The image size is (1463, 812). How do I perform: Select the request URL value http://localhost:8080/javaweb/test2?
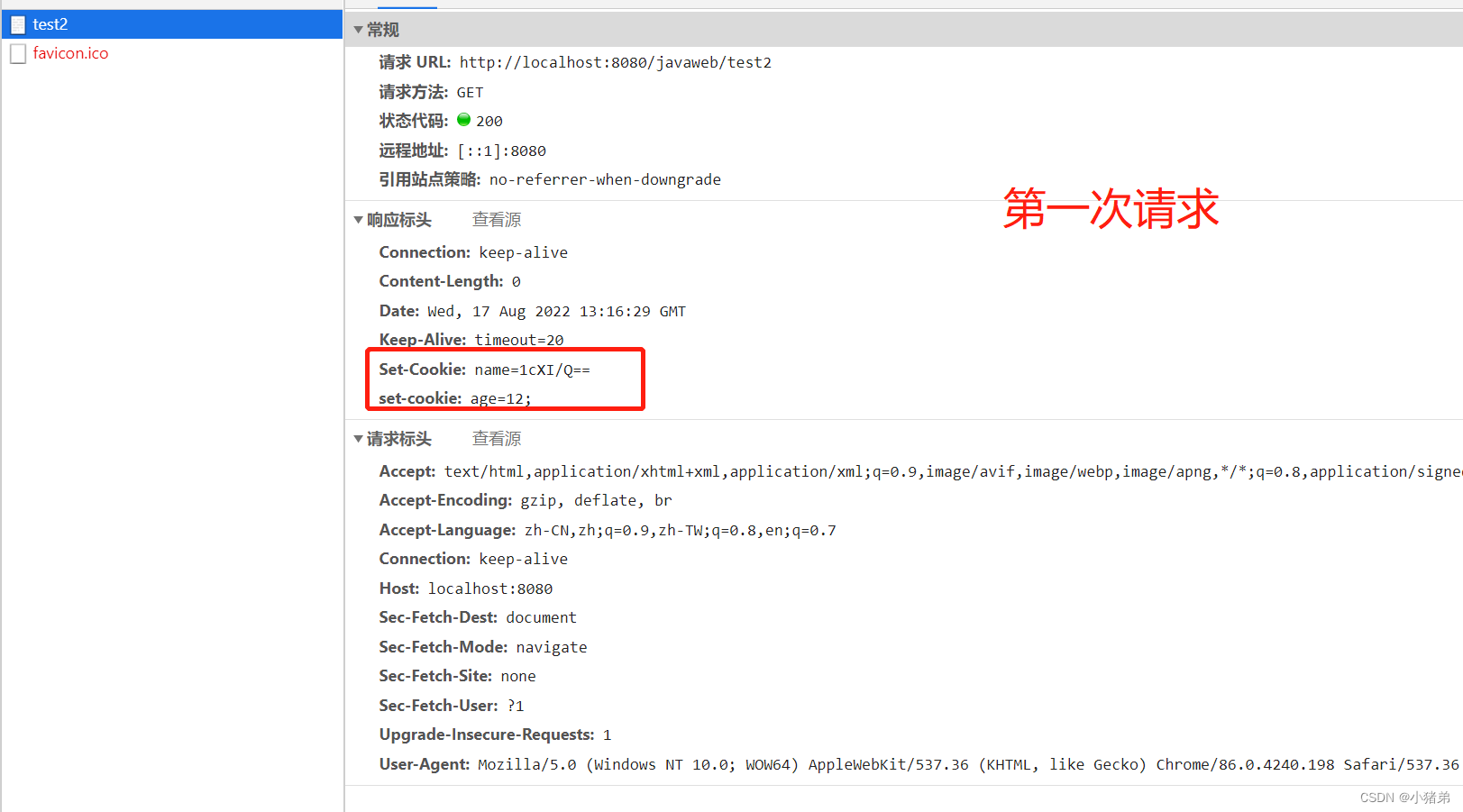pyautogui.click(x=616, y=62)
